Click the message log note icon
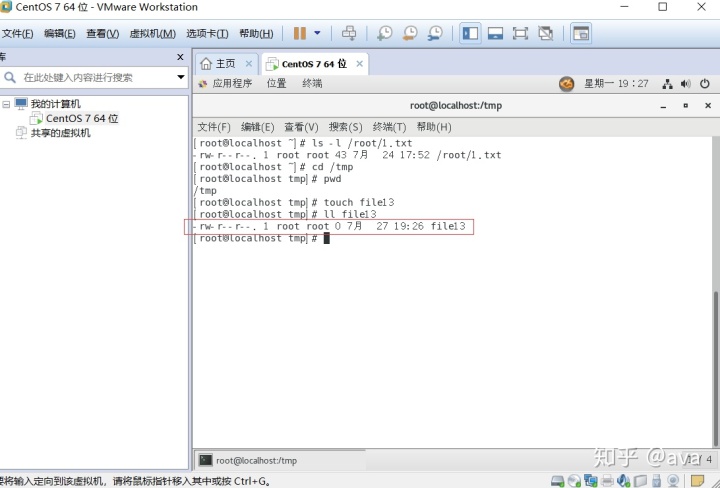 698,481
